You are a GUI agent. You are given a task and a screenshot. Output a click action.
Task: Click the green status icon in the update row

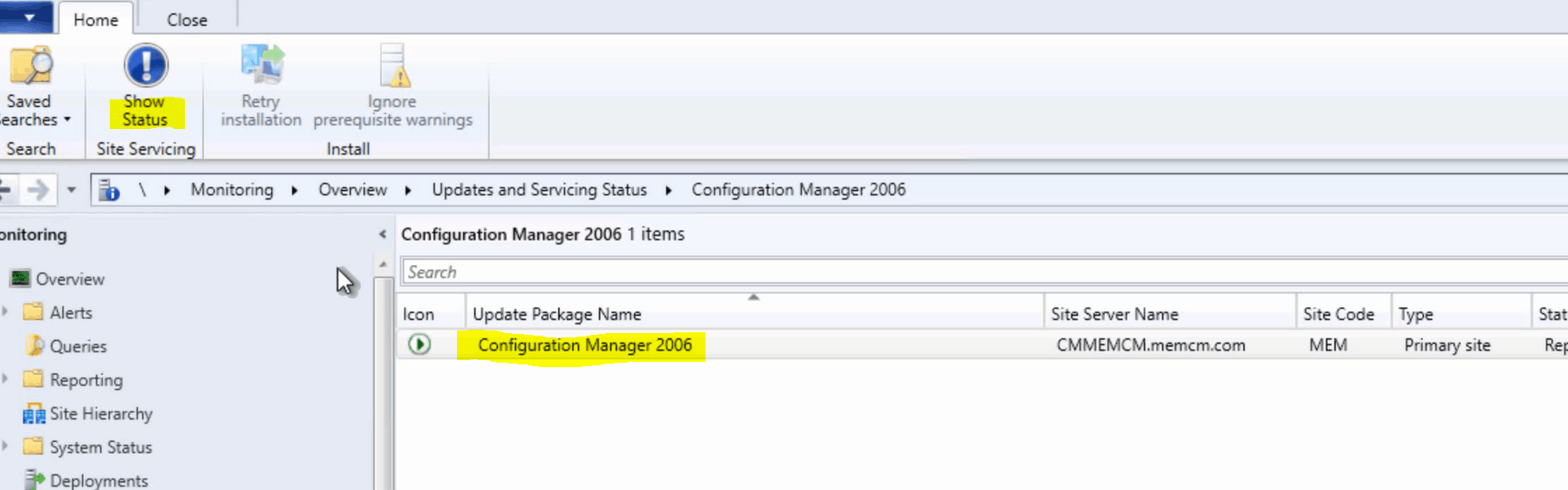(x=419, y=344)
